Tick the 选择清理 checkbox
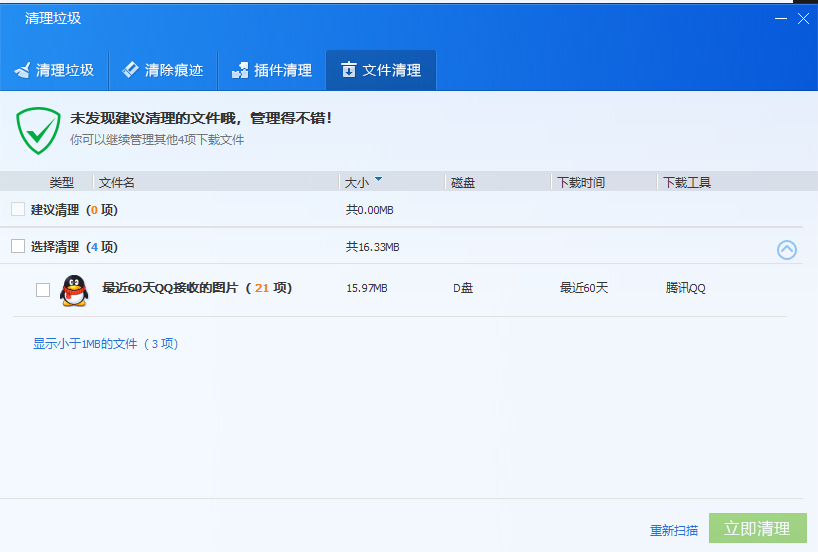818x552 pixels. tap(18, 246)
